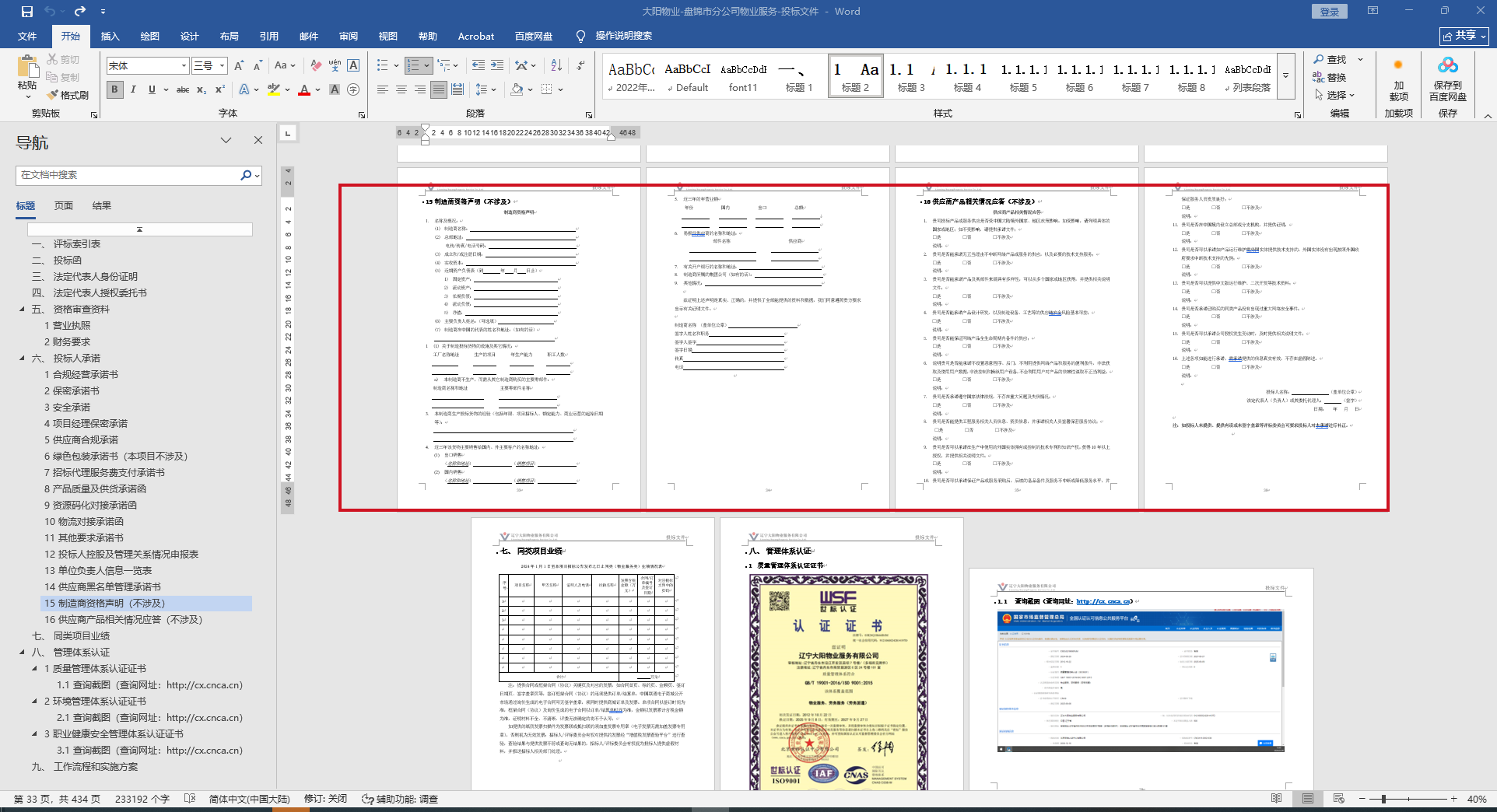This screenshot has height=812, width=1497.
Task: Switch to the 插入 ribbon tab
Action: coord(110,36)
